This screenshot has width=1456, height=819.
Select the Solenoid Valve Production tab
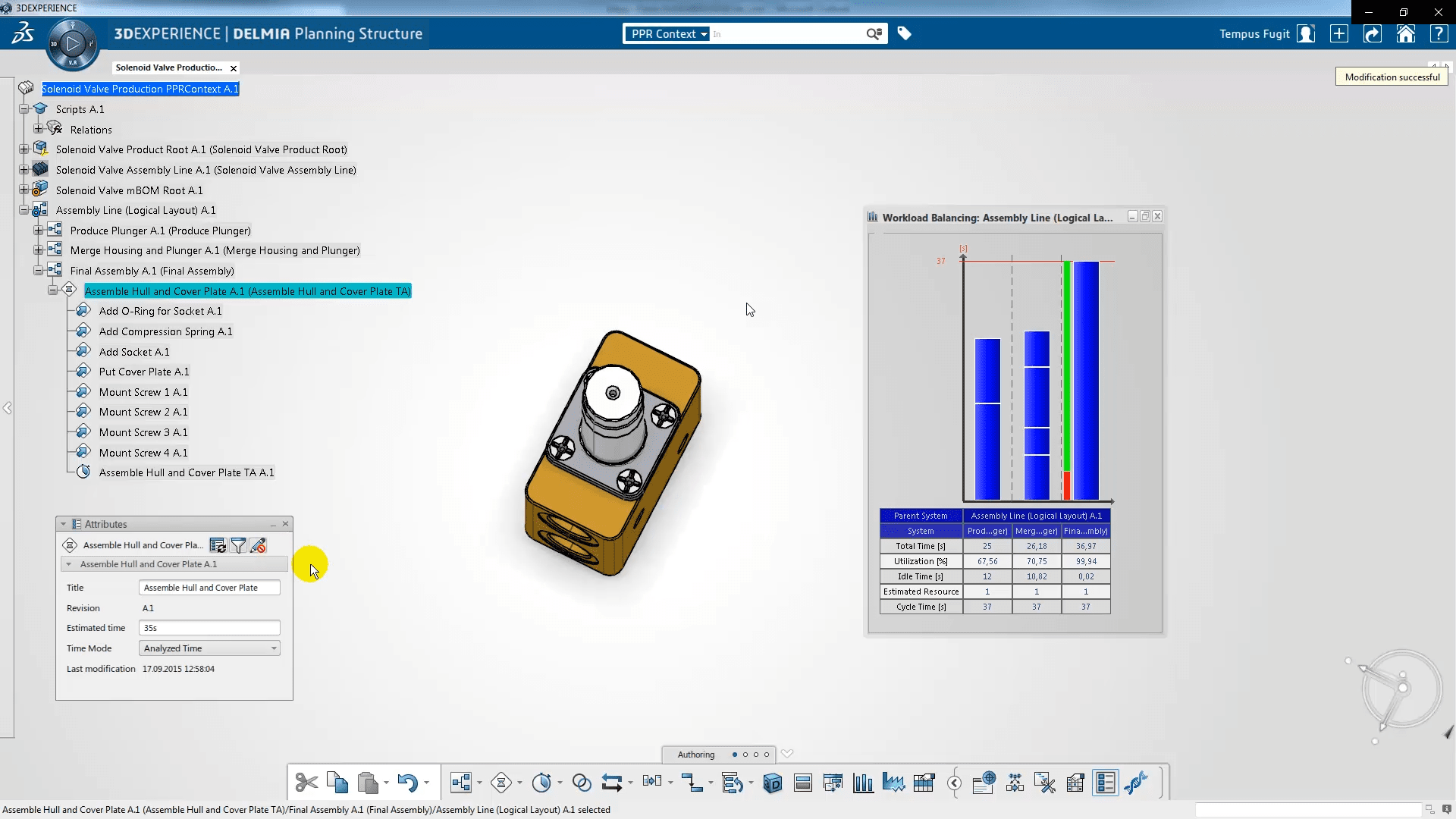(x=168, y=67)
